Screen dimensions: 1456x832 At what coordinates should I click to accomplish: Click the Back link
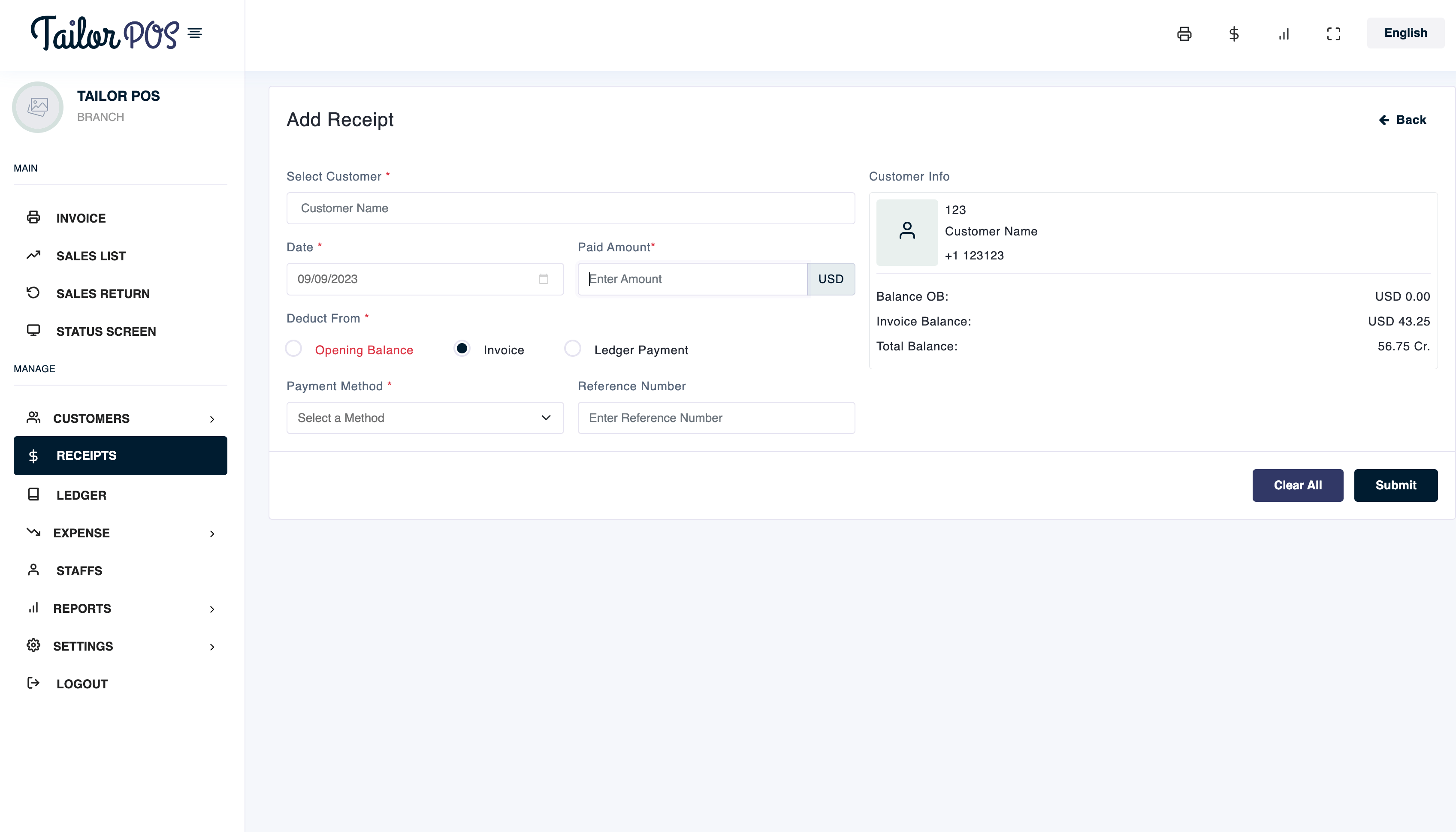[1402, 120]
